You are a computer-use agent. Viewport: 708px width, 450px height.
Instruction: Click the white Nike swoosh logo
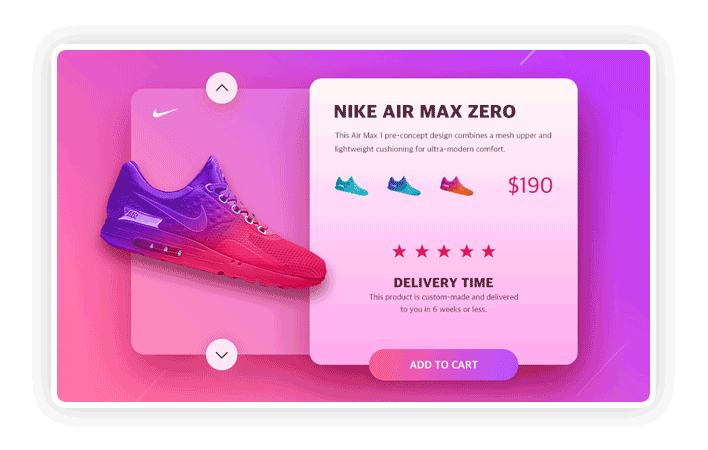[165, 112]
